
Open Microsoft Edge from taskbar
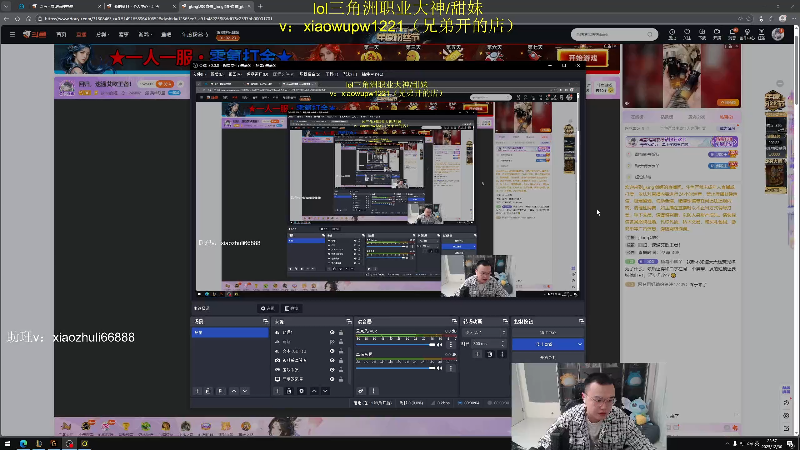(x=23, y=444)
